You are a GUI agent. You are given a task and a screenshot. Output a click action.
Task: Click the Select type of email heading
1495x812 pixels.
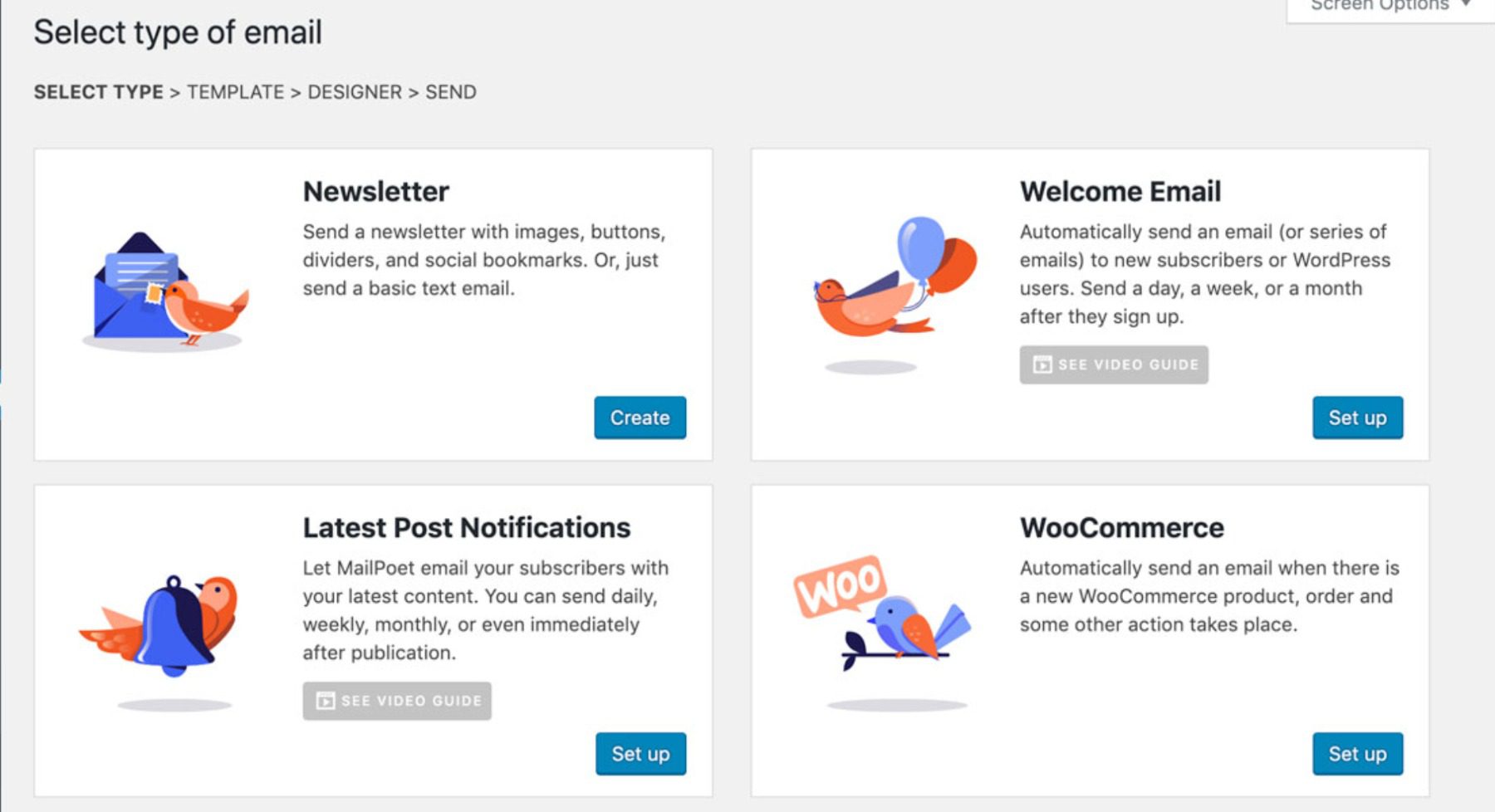[x=178, y=32]
